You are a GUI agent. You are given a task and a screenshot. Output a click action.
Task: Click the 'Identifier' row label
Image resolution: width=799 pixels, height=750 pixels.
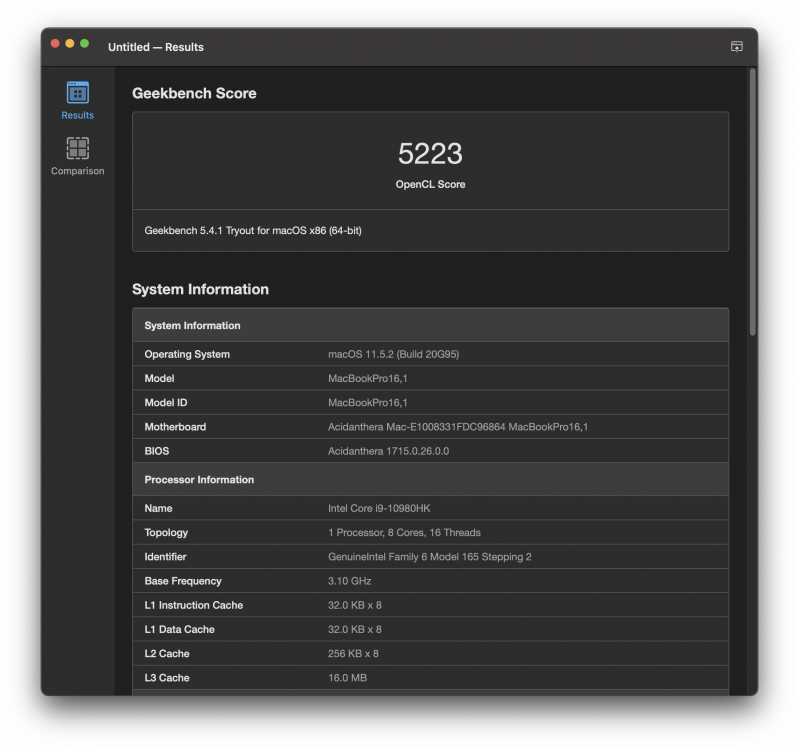point(165,557)
